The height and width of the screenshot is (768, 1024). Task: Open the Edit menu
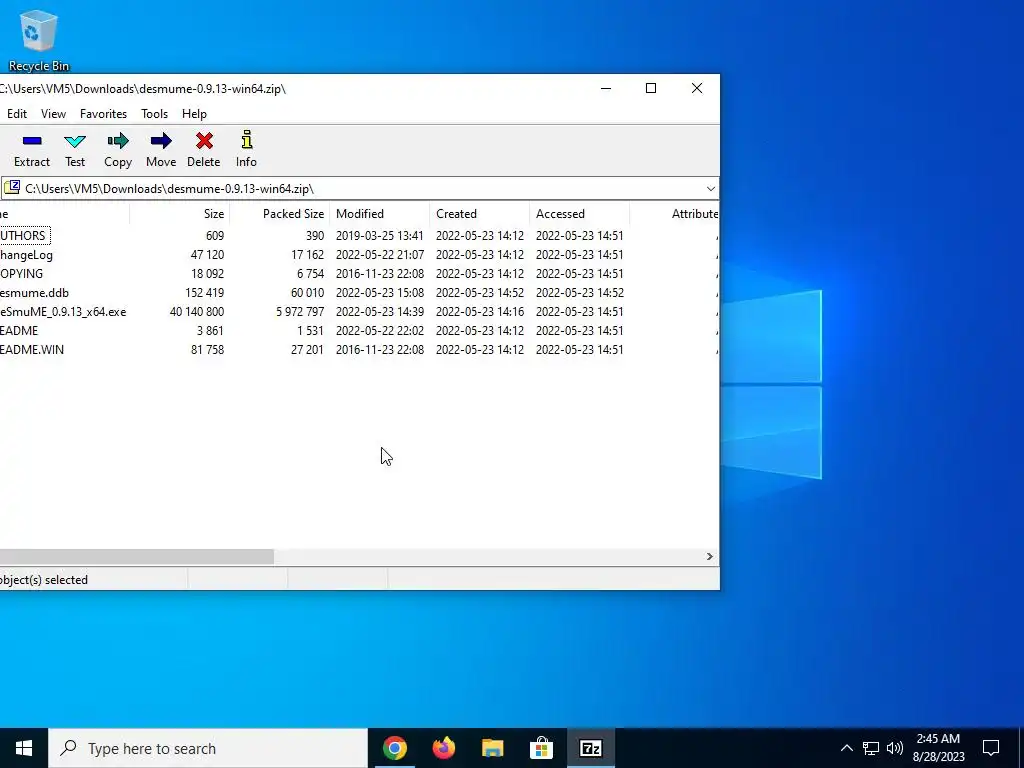tap(17, 114)
